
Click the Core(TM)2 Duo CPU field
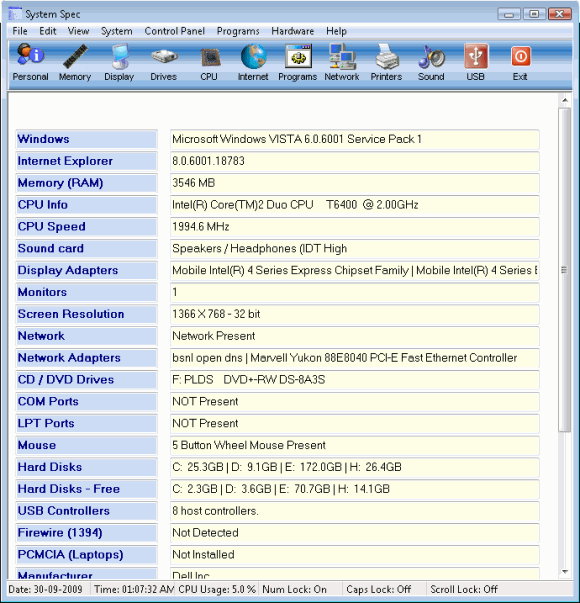click(x=355, y=205)
